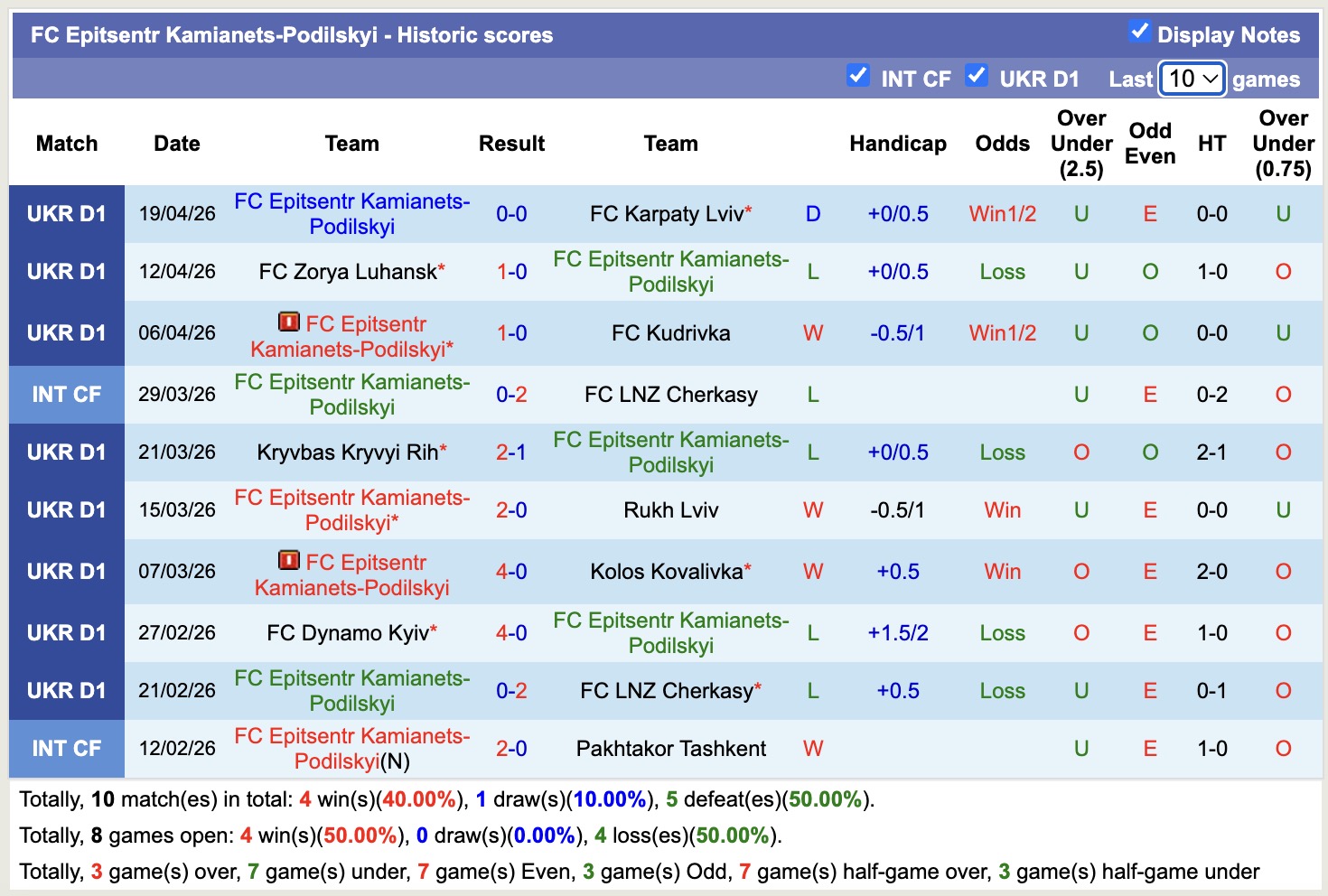This screenshot has height=896, width=1328.
Task: Click the Rukh Lviv team name
Action: (x=669, y=509)
